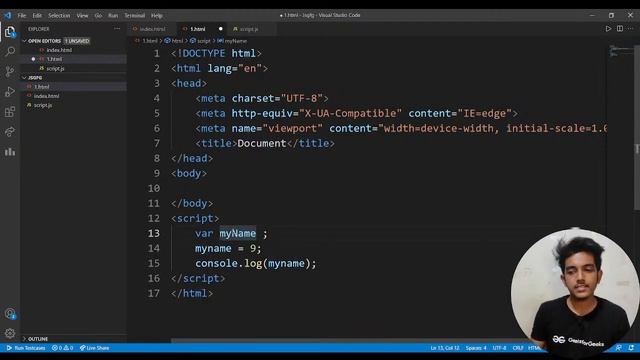Click the notifications bell in status bar
The height and width of the screenshot is (360, 640).
[631, 348]
